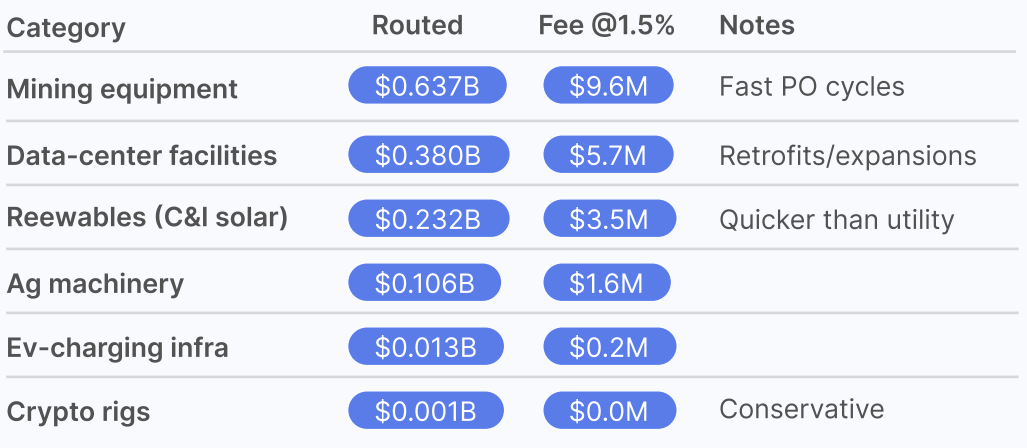Select the Mining equipment row label

(122, 88)
